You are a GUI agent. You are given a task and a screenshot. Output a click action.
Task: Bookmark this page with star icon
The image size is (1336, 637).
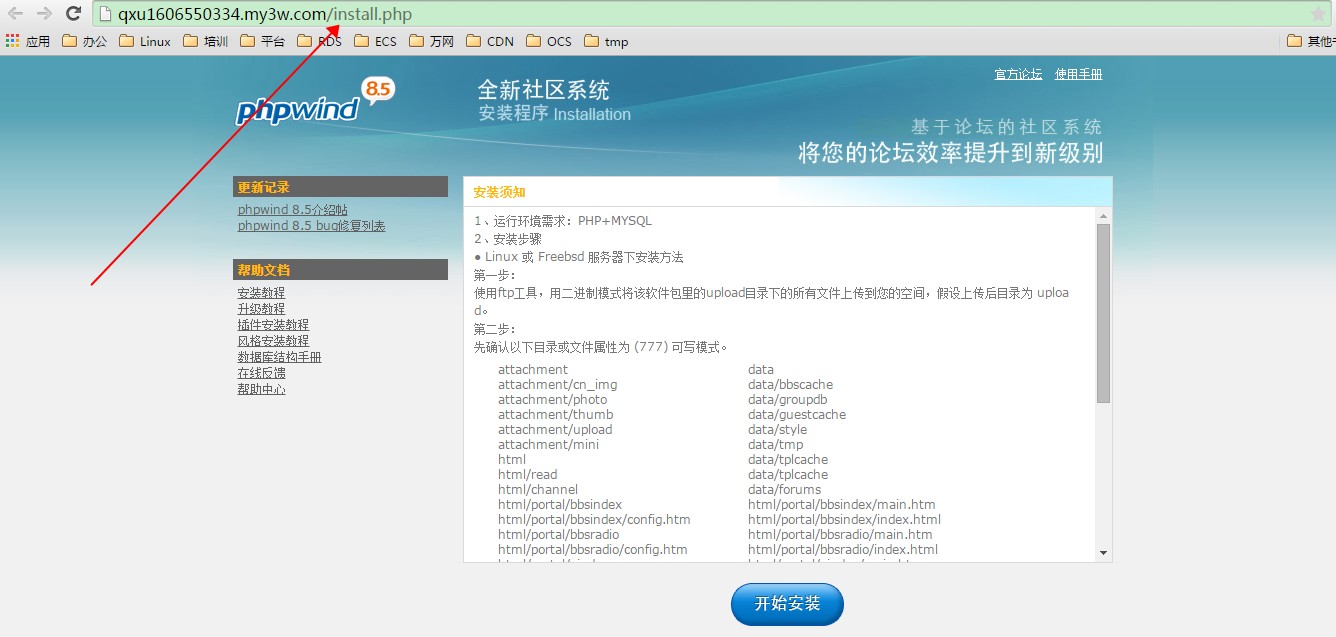tap(1318, 14)
